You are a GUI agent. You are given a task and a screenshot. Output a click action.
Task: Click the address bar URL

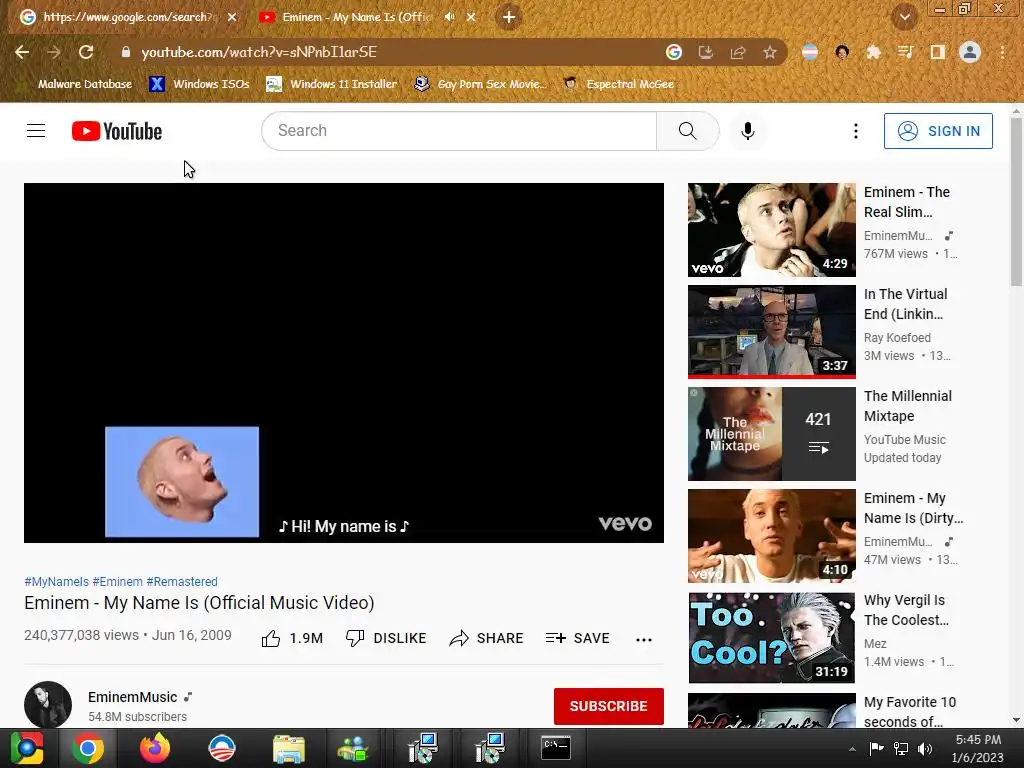click(259, 52)
